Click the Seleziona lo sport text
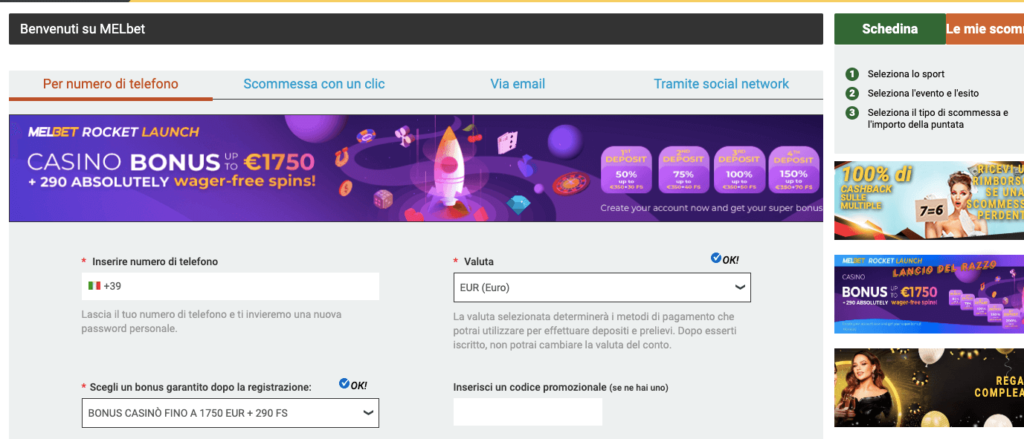The width and height of the screenshot is (1024, 439). point(906,74)
